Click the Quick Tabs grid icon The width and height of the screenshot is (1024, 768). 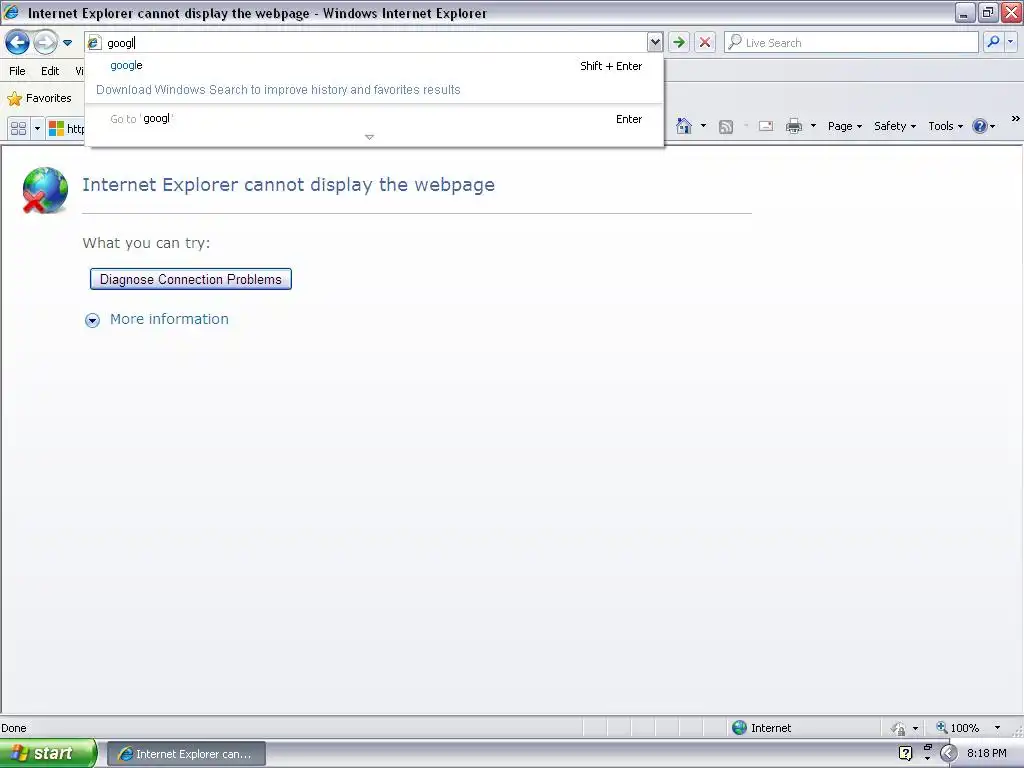19,128
